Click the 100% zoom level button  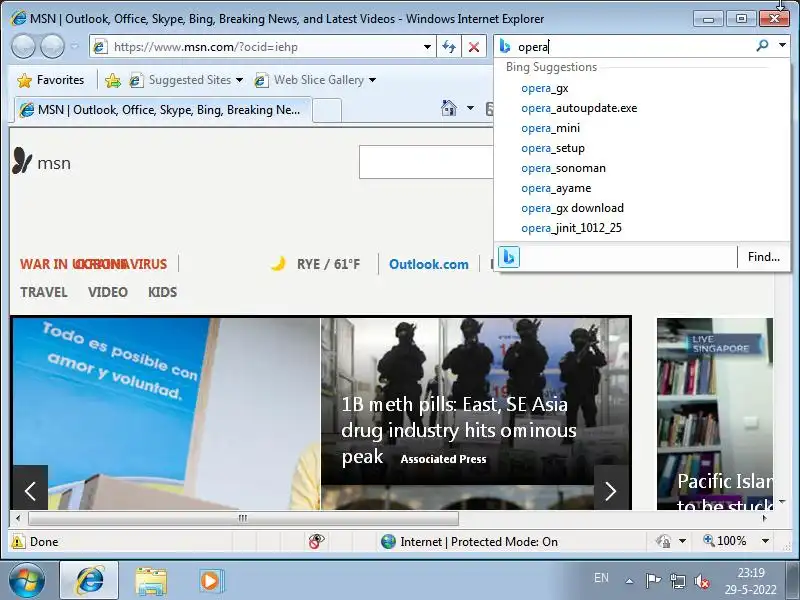(x=724, y=541)
